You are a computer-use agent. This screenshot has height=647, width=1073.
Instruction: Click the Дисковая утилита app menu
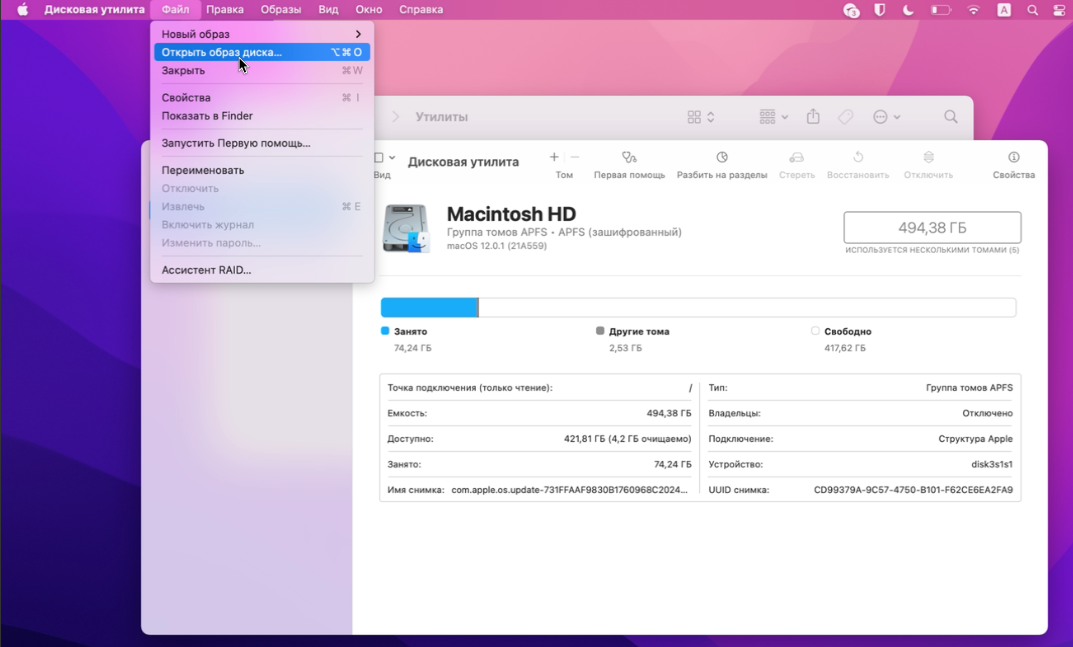click(94, 10)
